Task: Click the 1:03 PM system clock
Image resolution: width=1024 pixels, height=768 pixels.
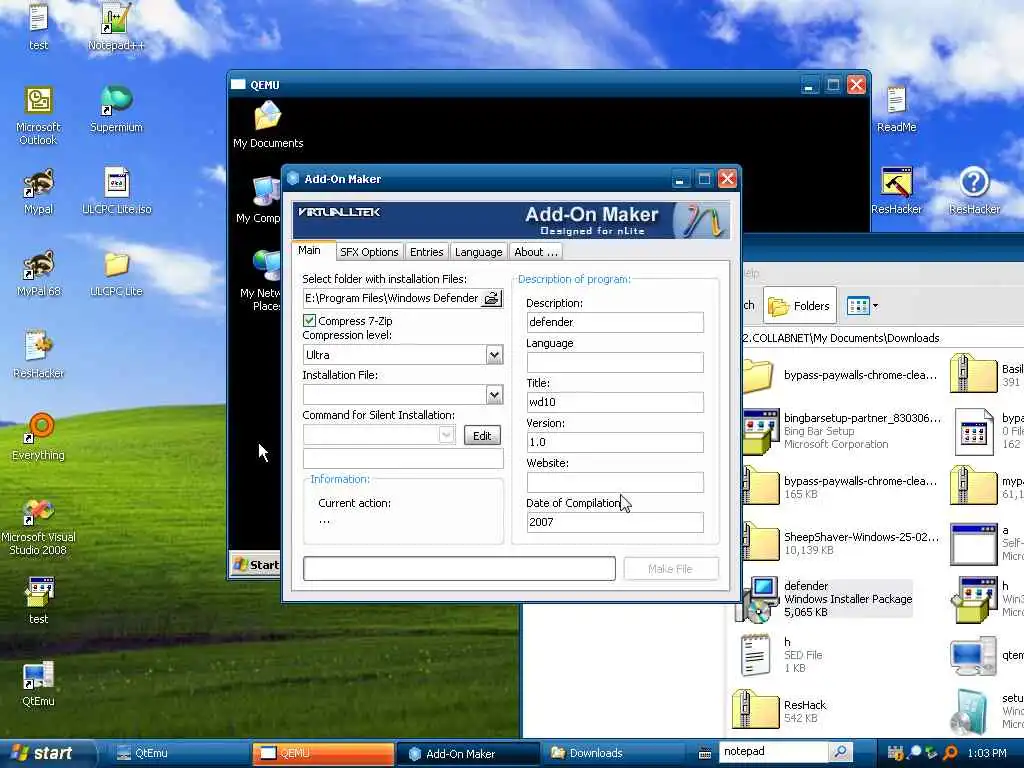Action: click(987, 753)
